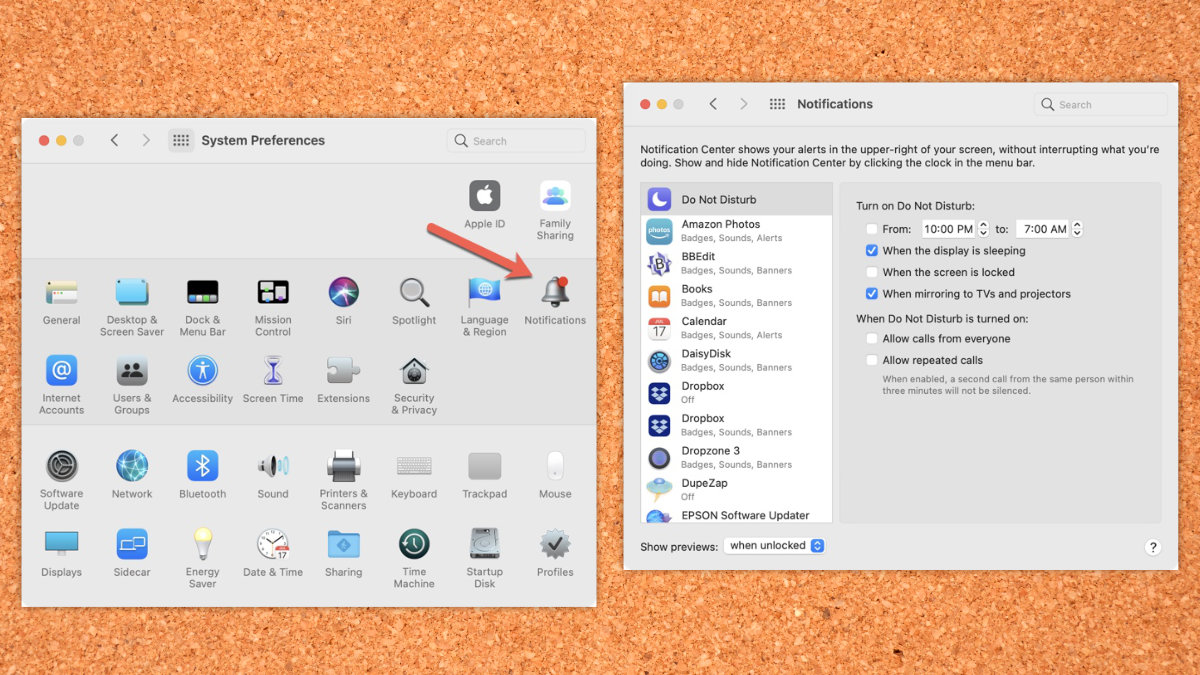This screenshot has height=675, width=1200.
Task: Adjust the 10:00 PM start time stepper
Action: pos(983,229)
